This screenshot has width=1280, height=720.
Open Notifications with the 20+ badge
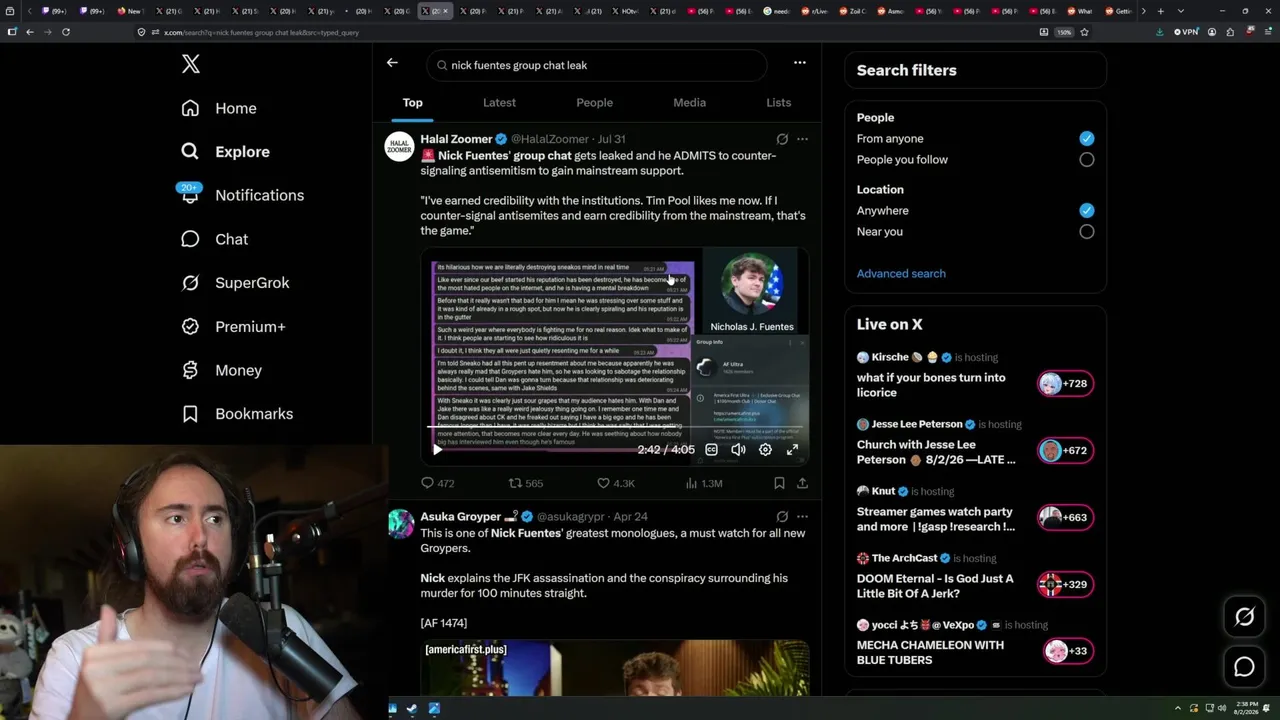[242, 195]
